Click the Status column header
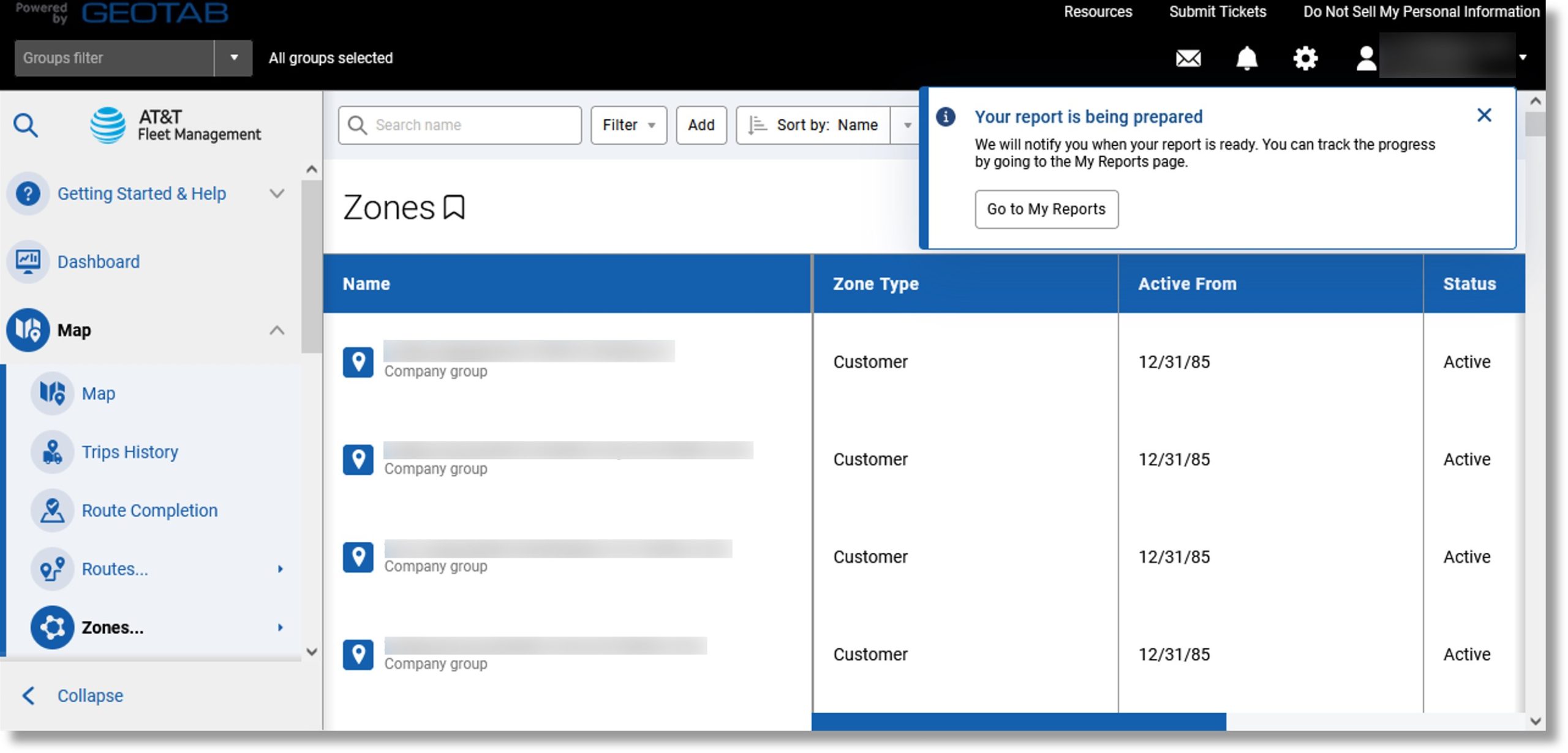This screenshot has width=1568, height=753. [1469, 284]
